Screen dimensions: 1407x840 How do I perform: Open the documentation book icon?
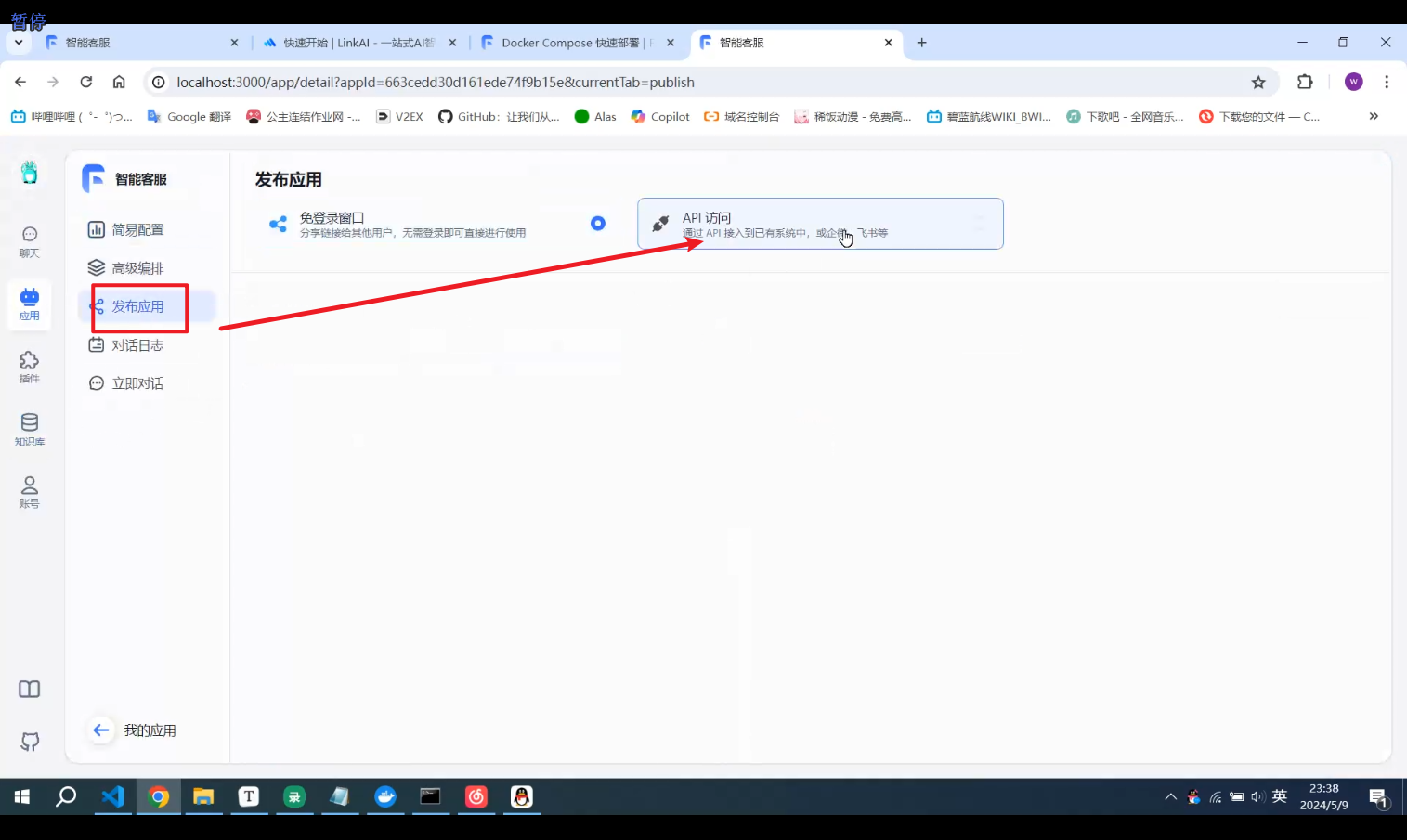click(30, 689)
